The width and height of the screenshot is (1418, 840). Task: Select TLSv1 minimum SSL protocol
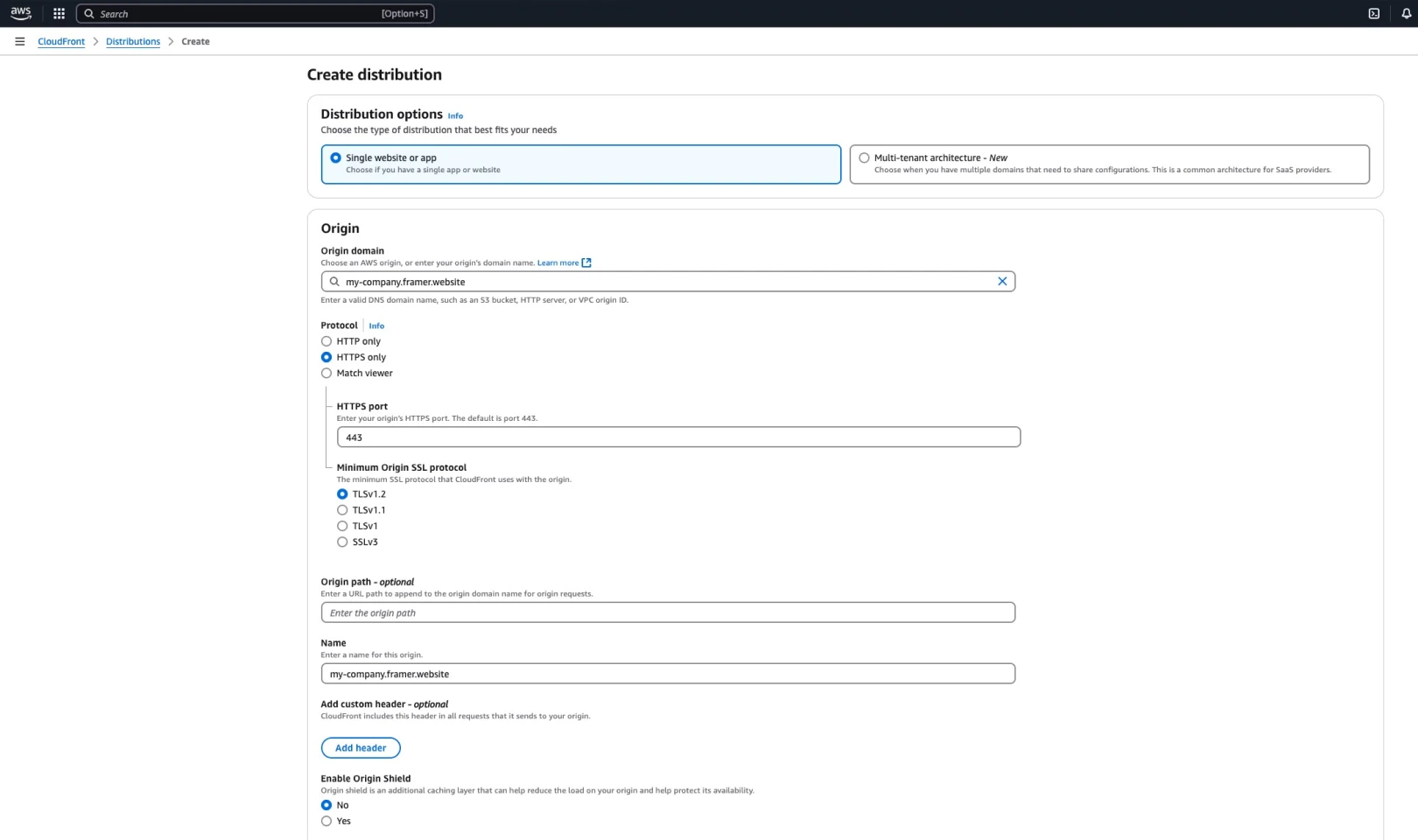[342, 526]
